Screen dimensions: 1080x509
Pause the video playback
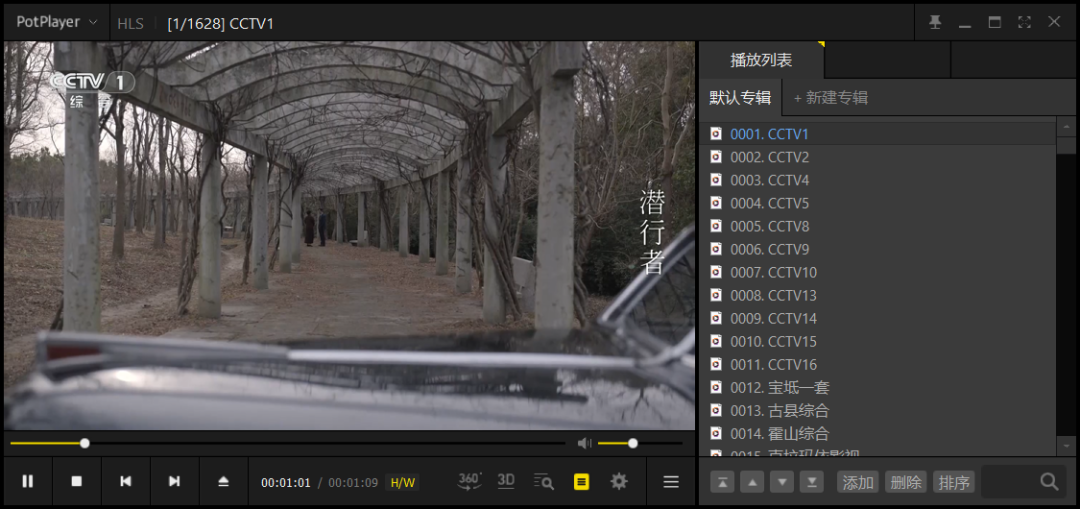(28, 482)
